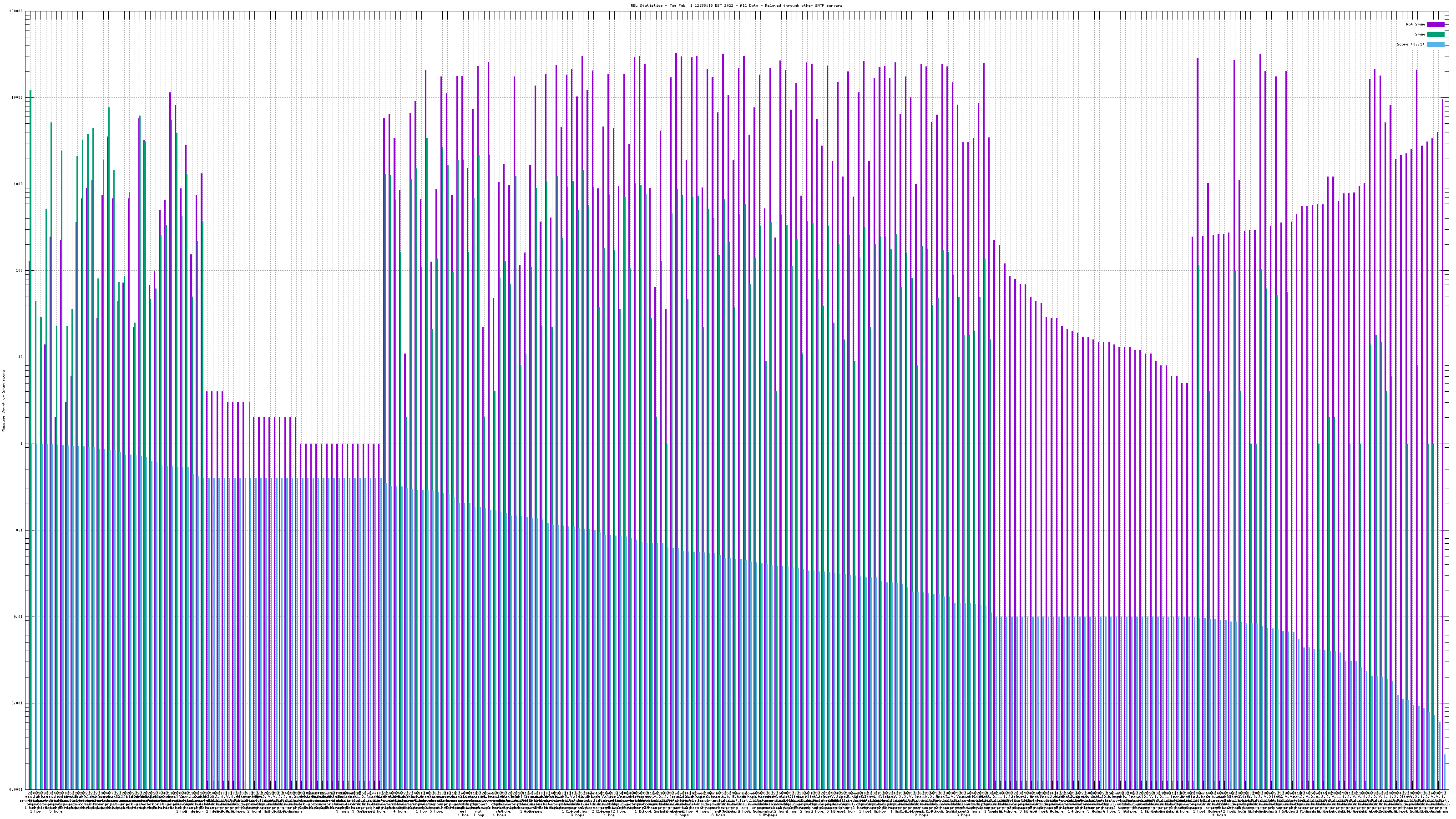Click the 0.0001 y-axis tick label
Image resolution: width=1456 pixels, height=819 pixels.
click(x=16, y=789)
